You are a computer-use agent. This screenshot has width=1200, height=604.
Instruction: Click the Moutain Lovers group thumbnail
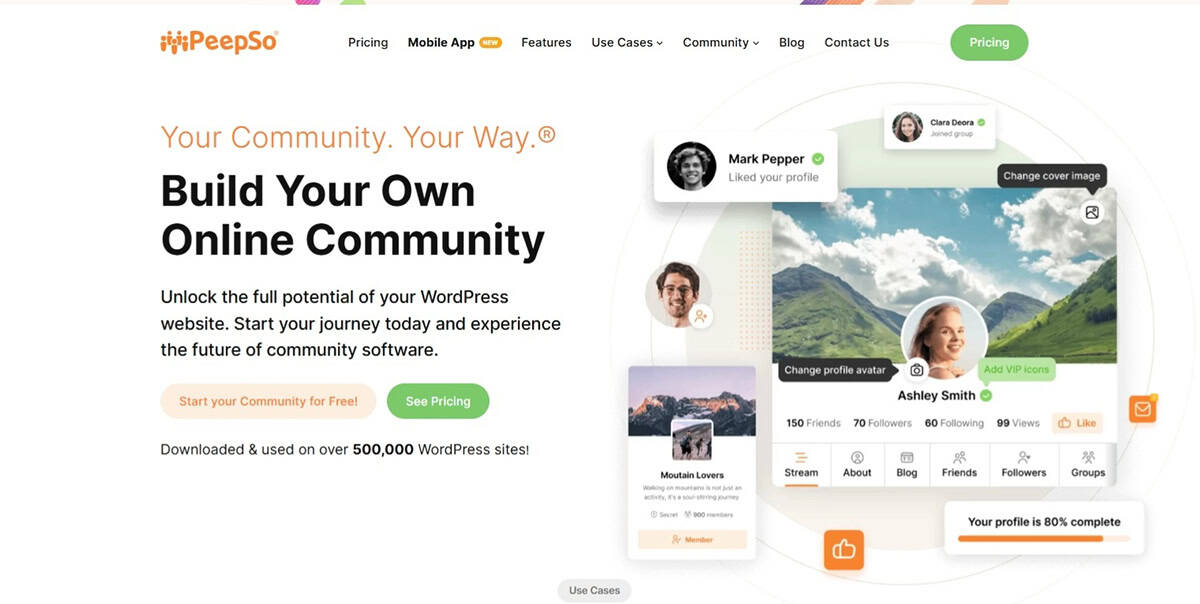[x=692, y=439]
